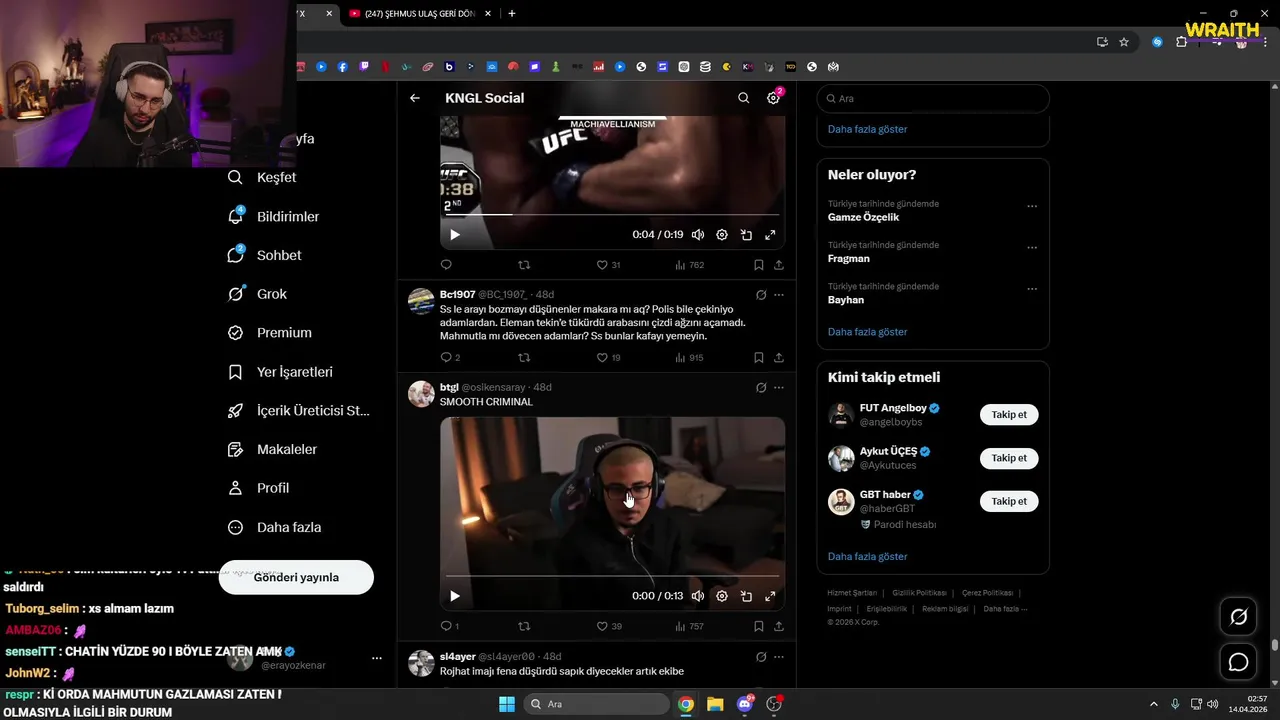
Task: Open Grok icon on Bc1907 post
Action: (761, 295)
